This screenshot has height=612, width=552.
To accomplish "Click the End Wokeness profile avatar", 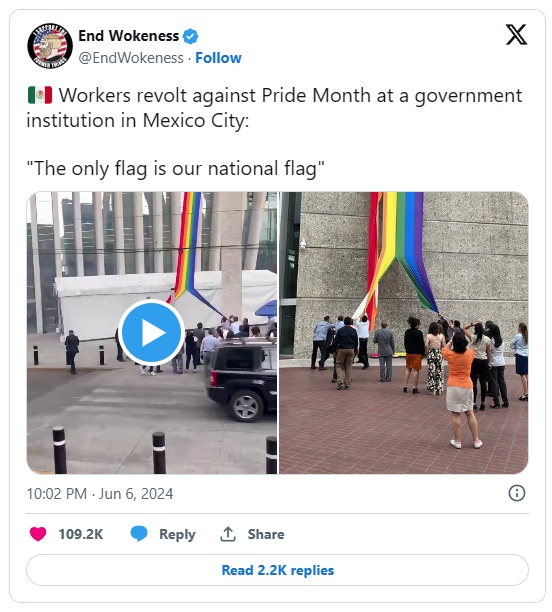I will (50, 46).
